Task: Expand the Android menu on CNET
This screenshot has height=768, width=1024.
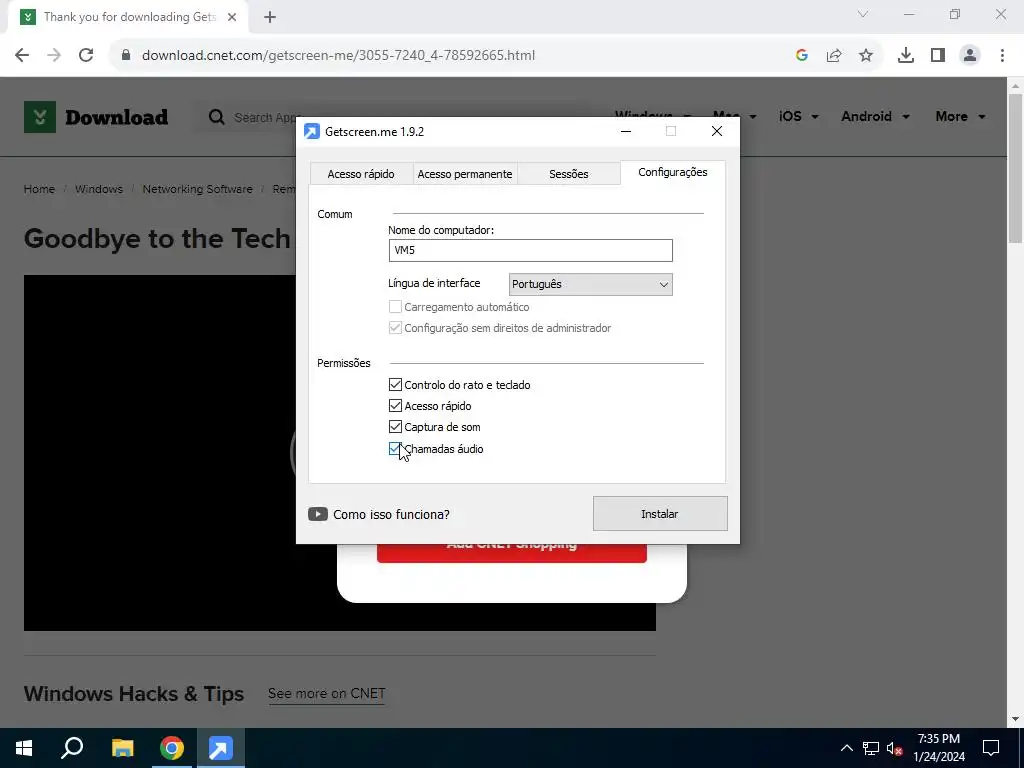Action: click(875, 116)
